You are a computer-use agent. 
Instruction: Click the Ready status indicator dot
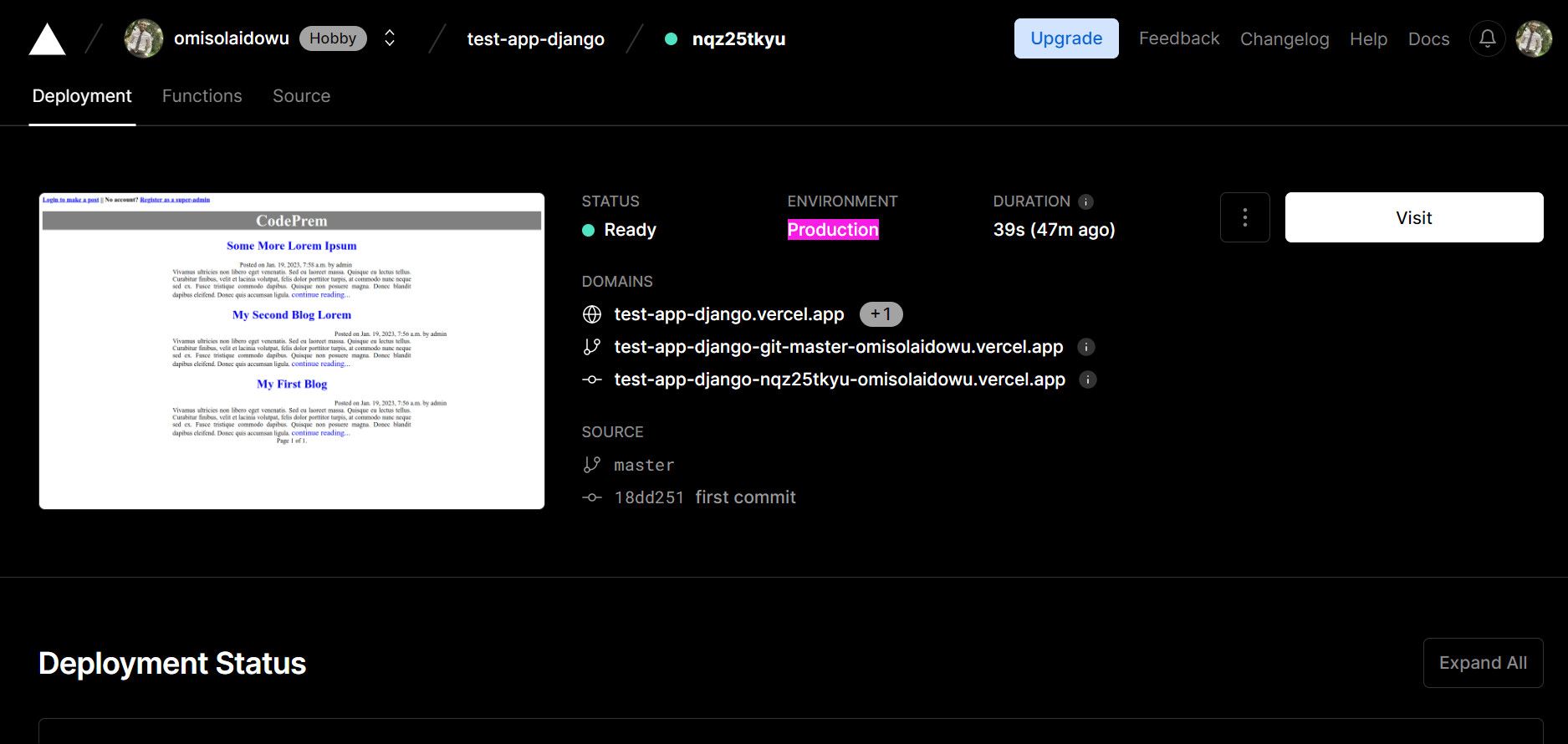pyautogui.click(x=589, y=230)
